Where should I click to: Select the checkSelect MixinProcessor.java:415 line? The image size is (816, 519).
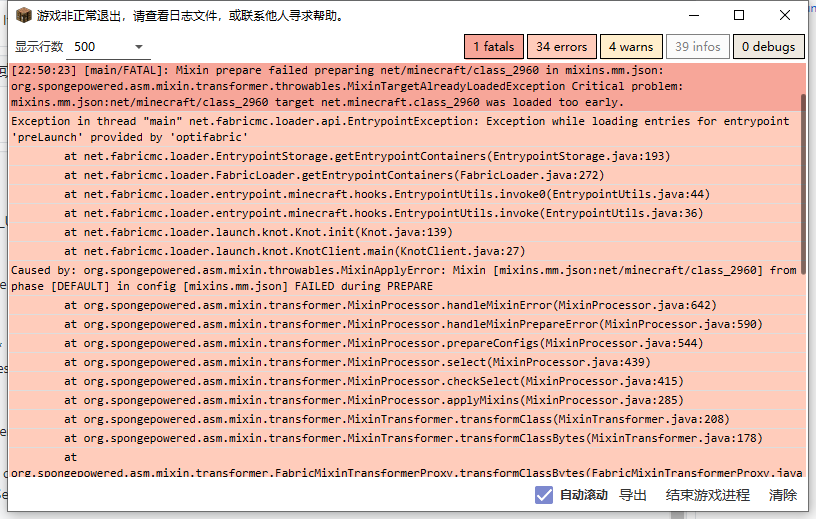point(405,382)
